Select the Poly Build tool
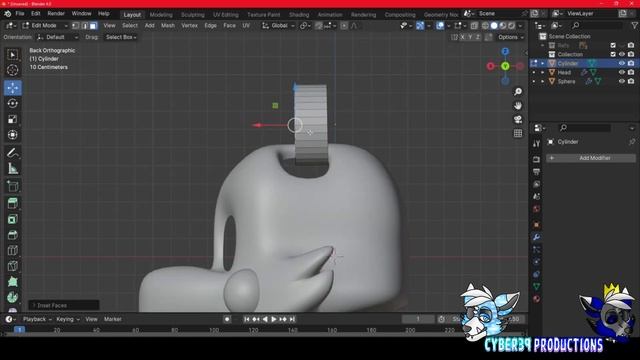Image resolution: width=640 pixels, height=360 pixels. click(x=13, y=282)
